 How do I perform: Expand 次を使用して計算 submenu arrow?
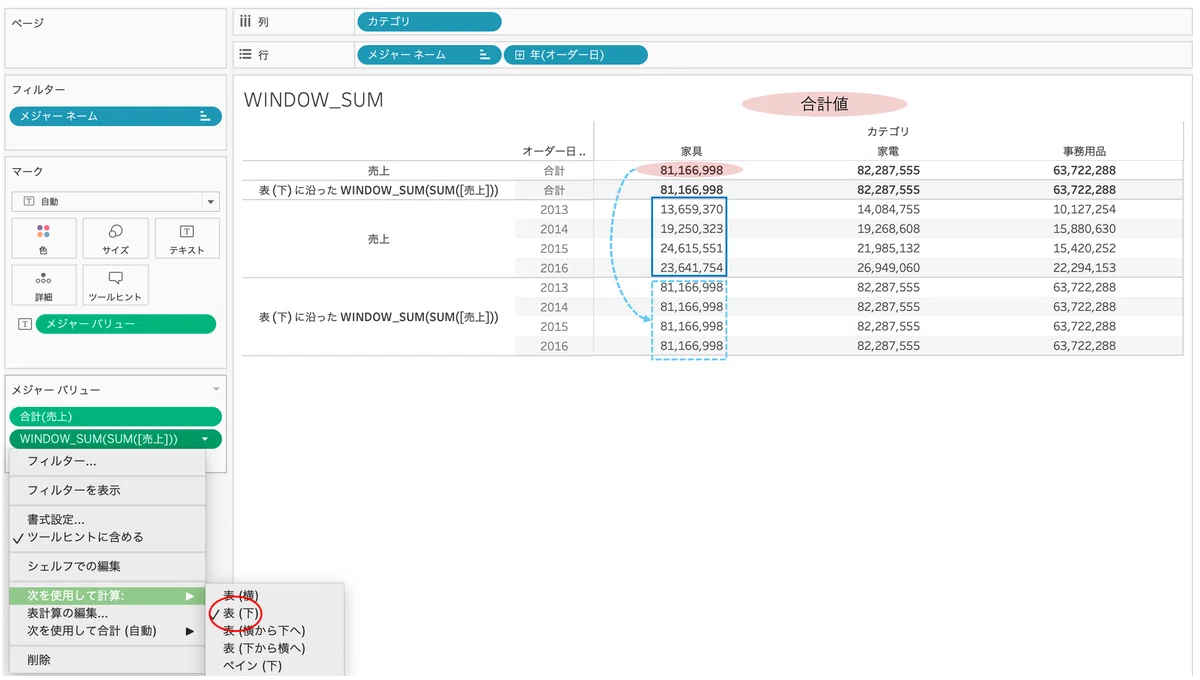[x=190, y=596]
